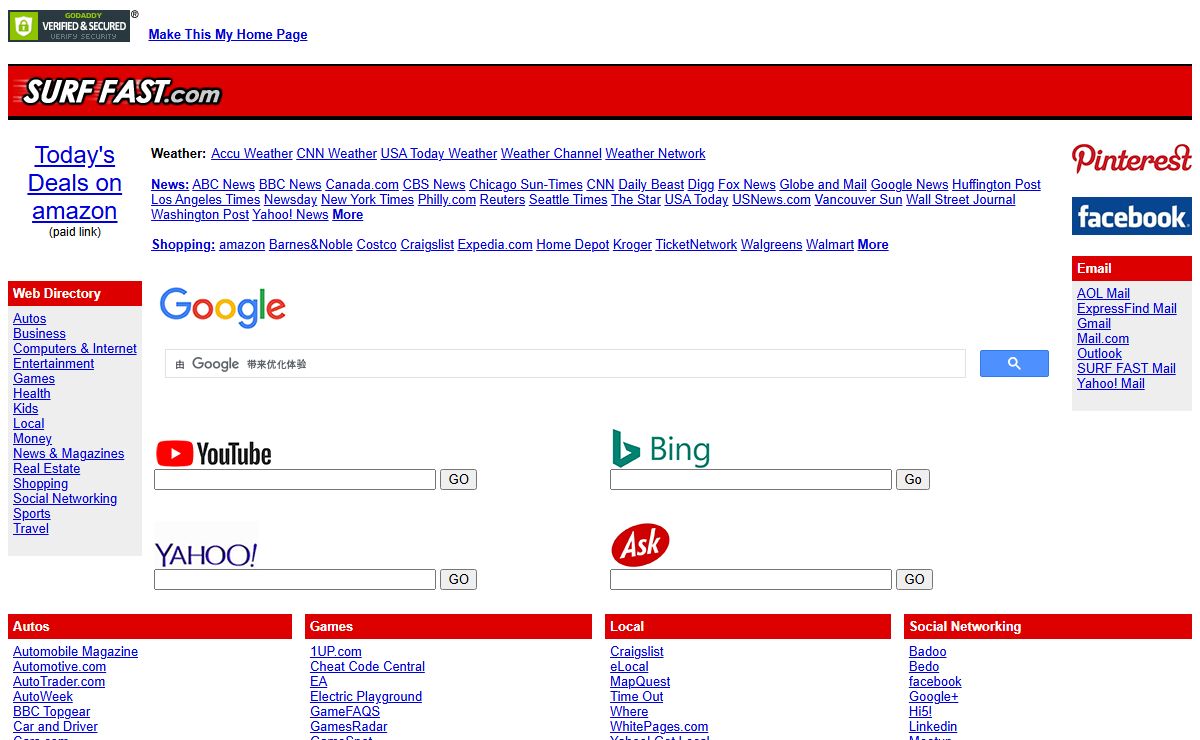Open Autos in Web Directory
The image size is (1200, 740).
pyautogui.click(x=30, y=319)
